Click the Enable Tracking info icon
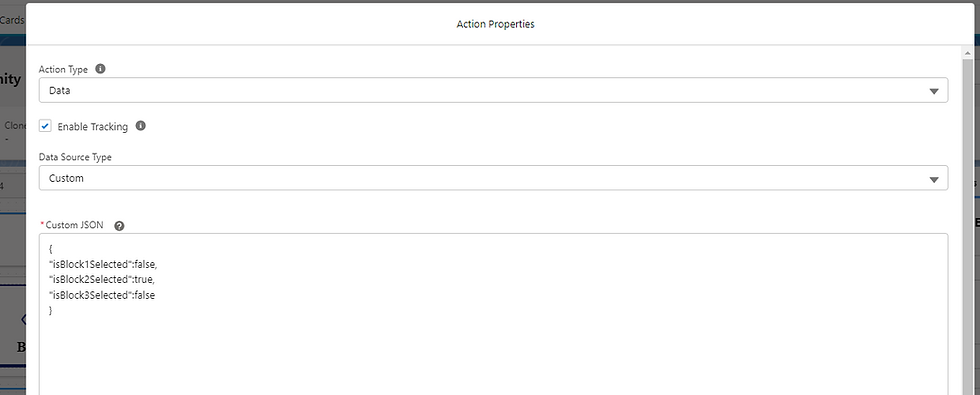 141,126
